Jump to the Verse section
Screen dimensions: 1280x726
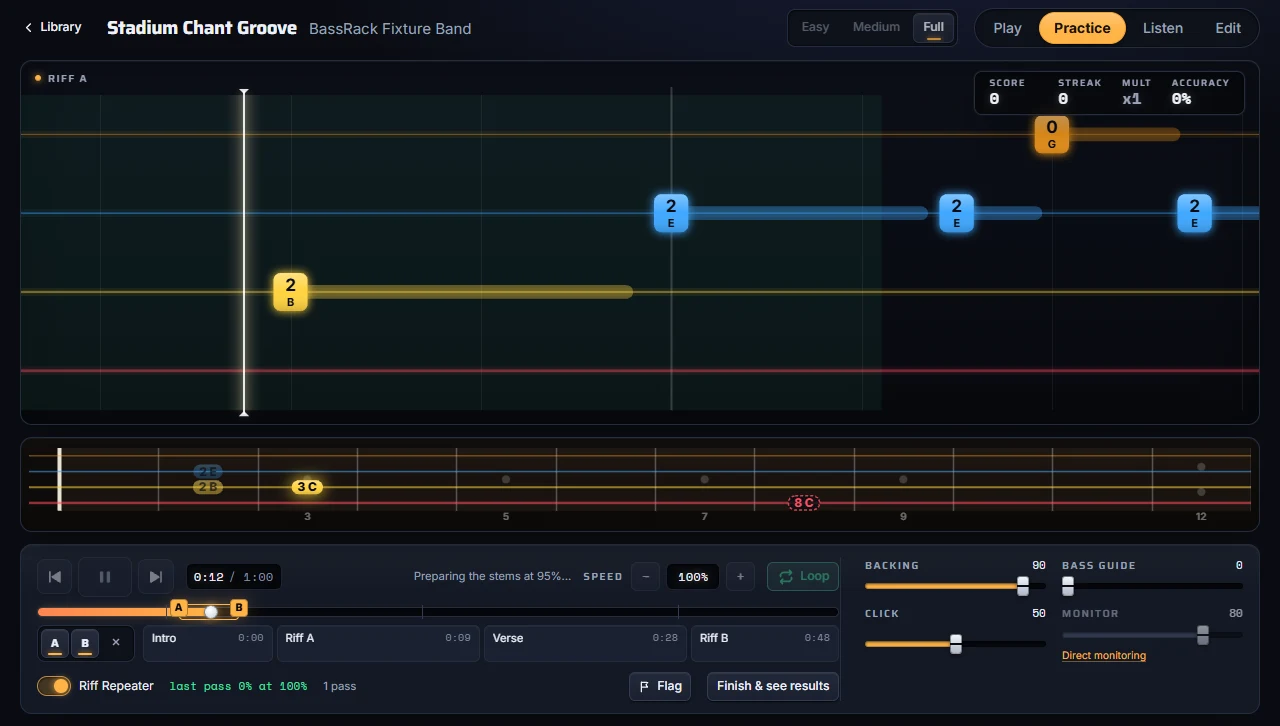(585, 644)
